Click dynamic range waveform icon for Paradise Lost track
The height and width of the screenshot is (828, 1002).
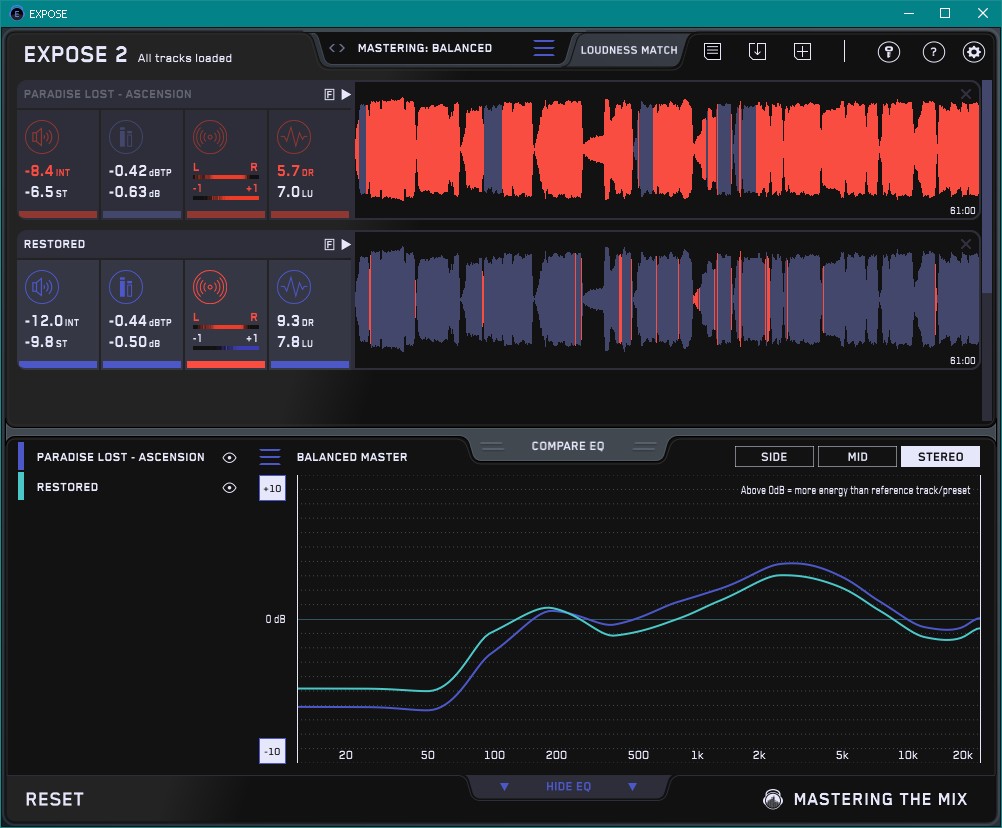click(x=294, y=136)
